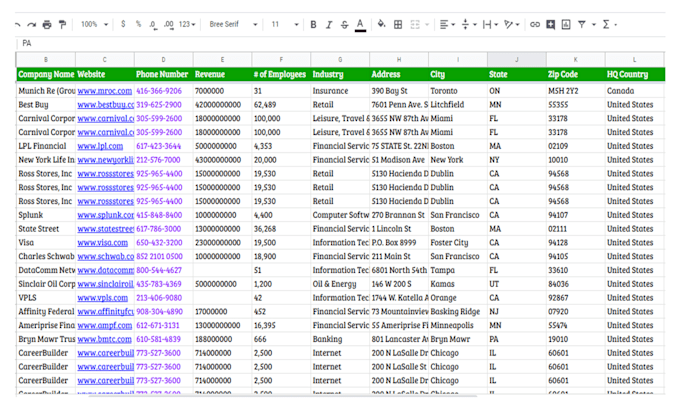Screen dimensions: 680x408
Task: Insert a chart
Action: [566, 25]
